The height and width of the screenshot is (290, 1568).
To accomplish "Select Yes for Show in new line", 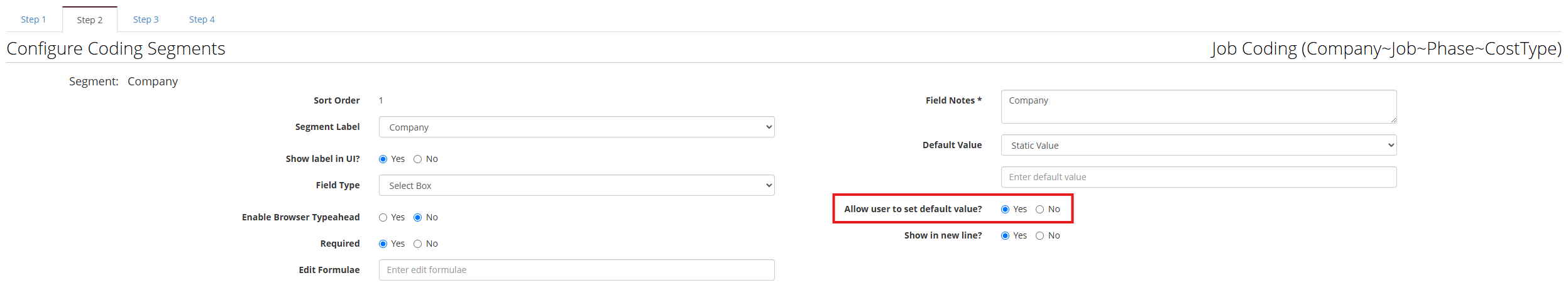I will pos(1006,236).
